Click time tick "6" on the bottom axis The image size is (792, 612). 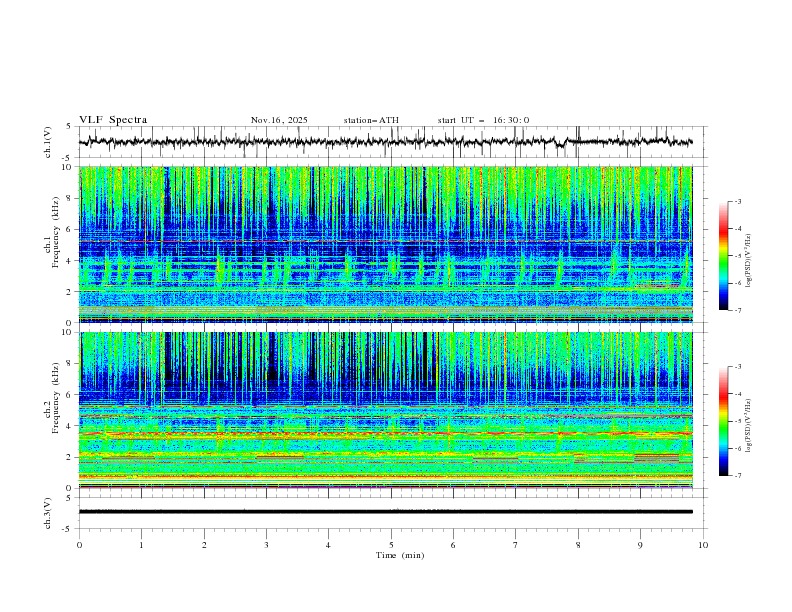[453, 545]
